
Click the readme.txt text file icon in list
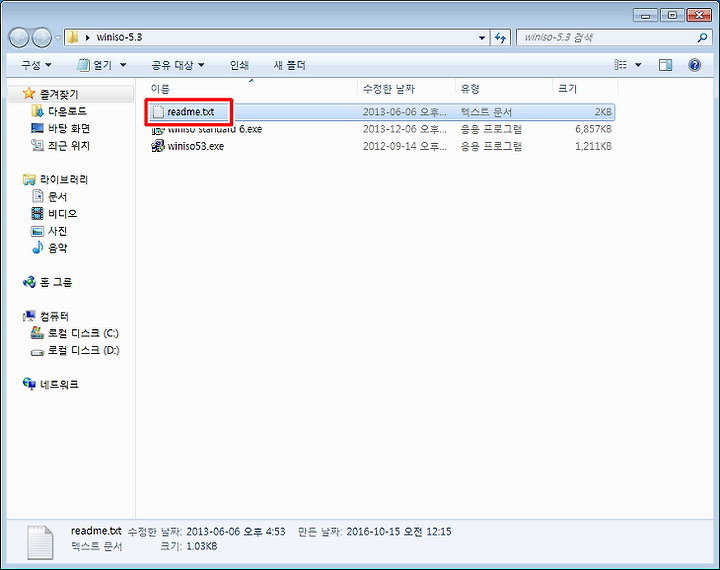pyautogui.click(x=158, y=112)
